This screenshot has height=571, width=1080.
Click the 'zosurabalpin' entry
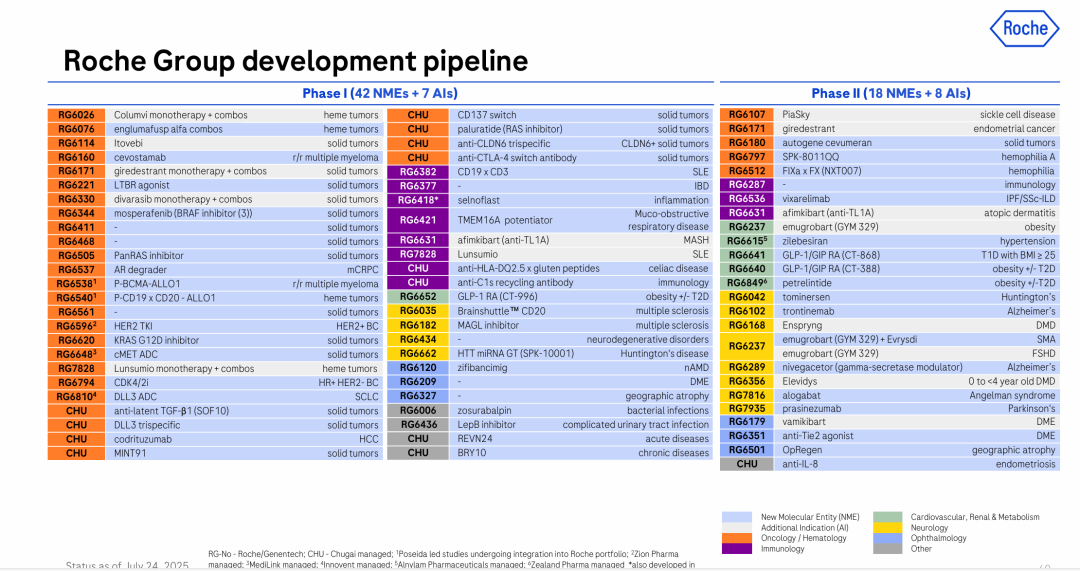click(x=484, y=411)
